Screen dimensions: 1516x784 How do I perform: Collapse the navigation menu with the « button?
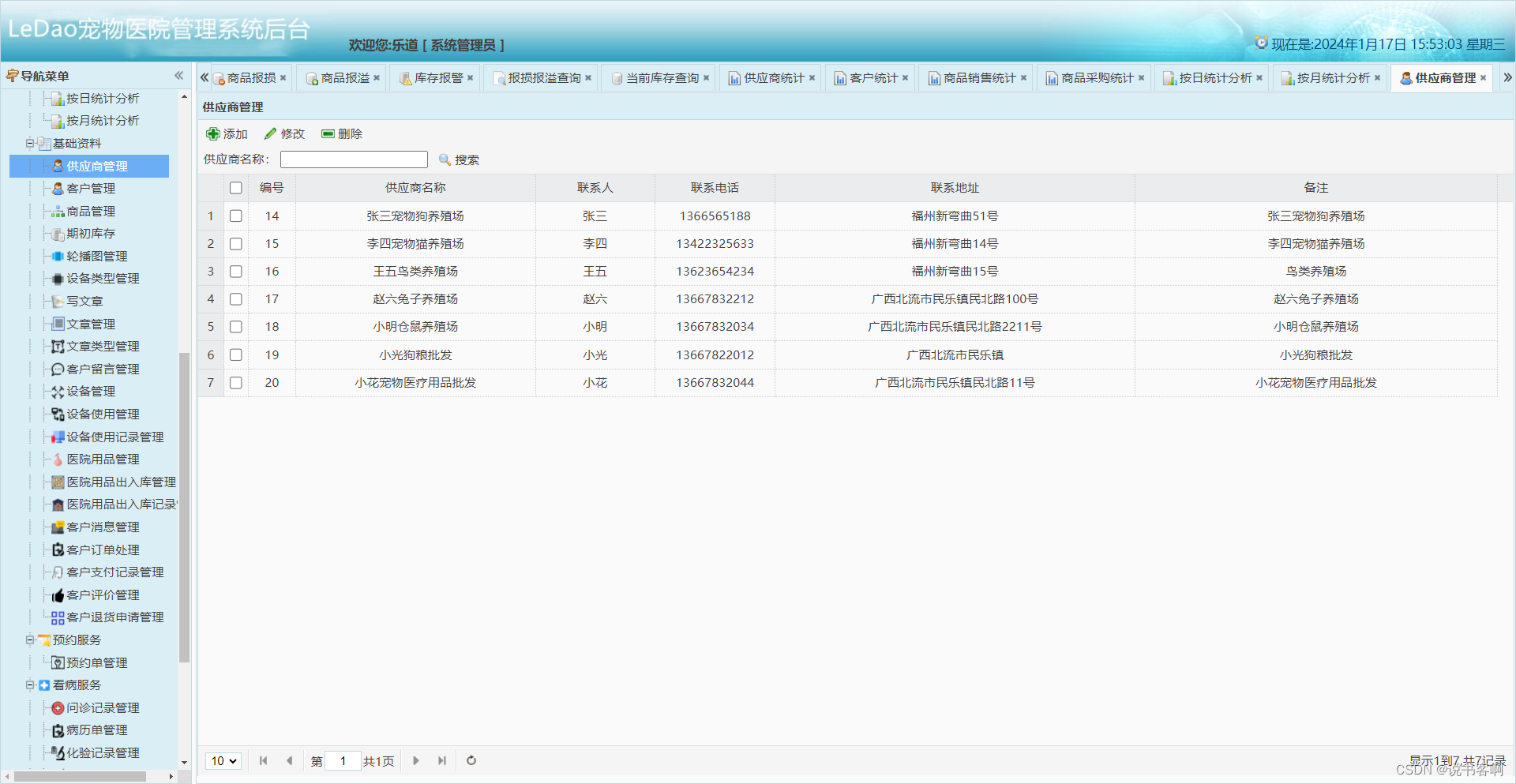coord(179,75)
